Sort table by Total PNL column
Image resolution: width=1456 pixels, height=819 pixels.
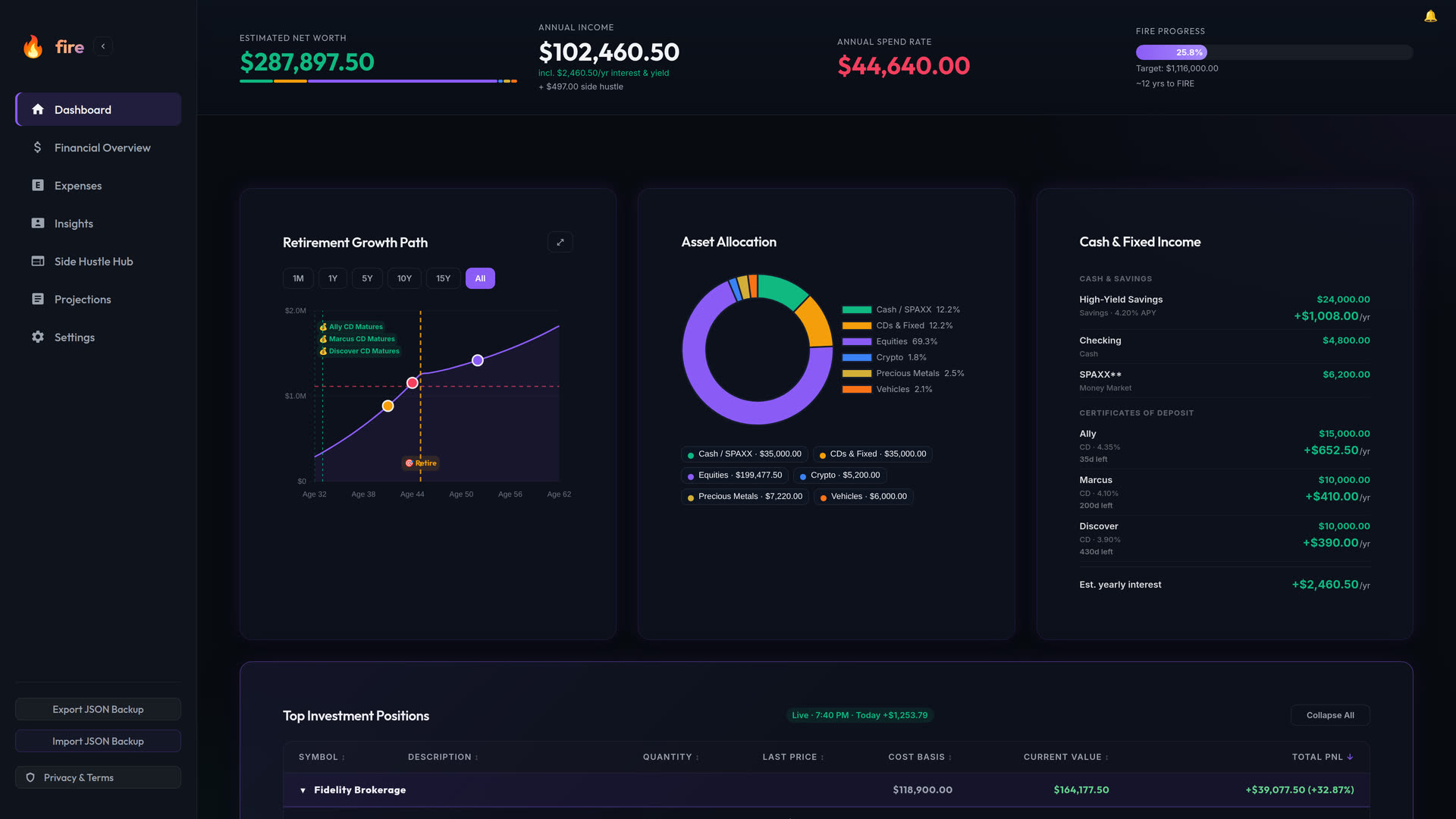1323,757
